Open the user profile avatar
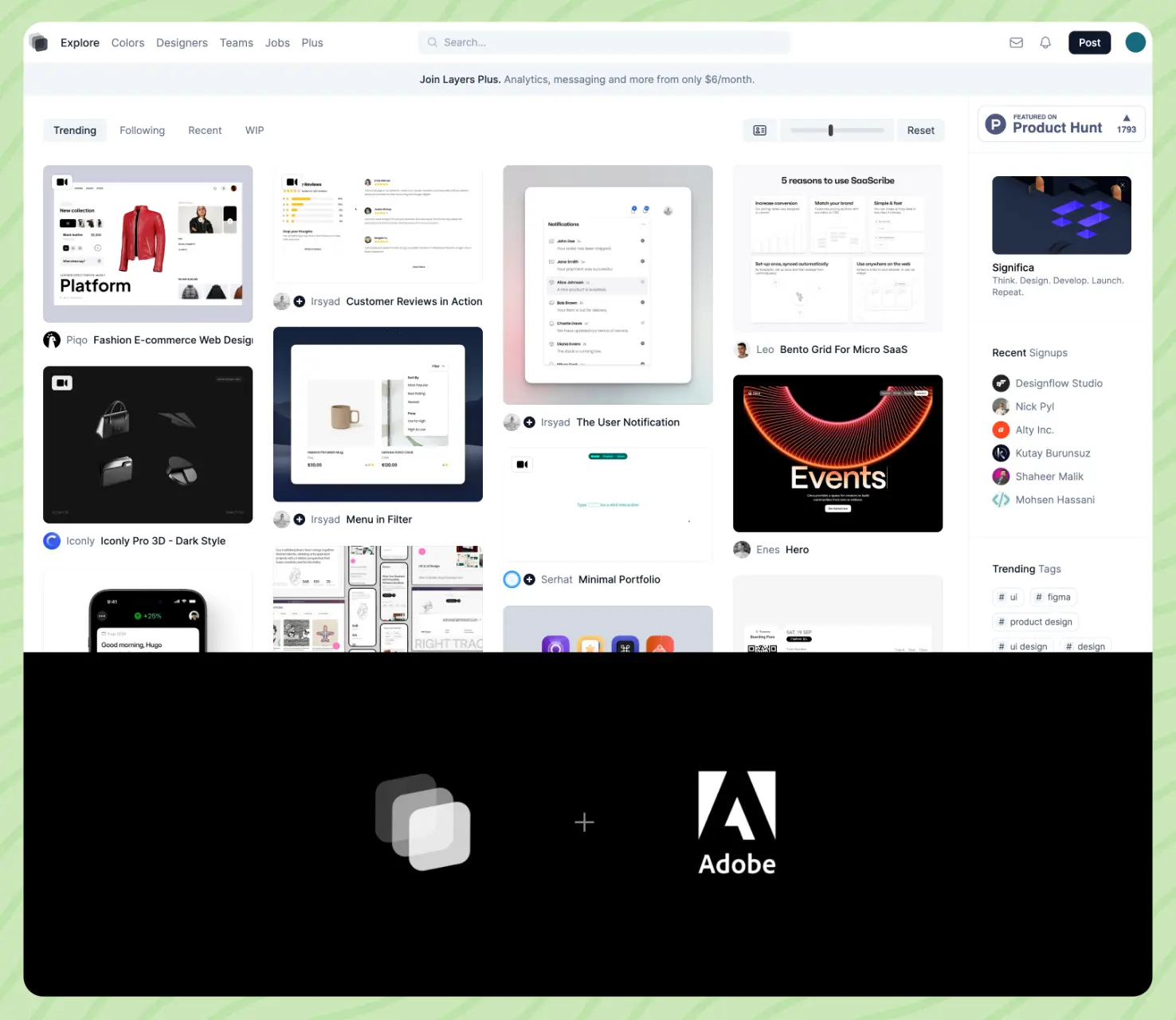The image size is (1176, 1020). [x=1135, y=43]
